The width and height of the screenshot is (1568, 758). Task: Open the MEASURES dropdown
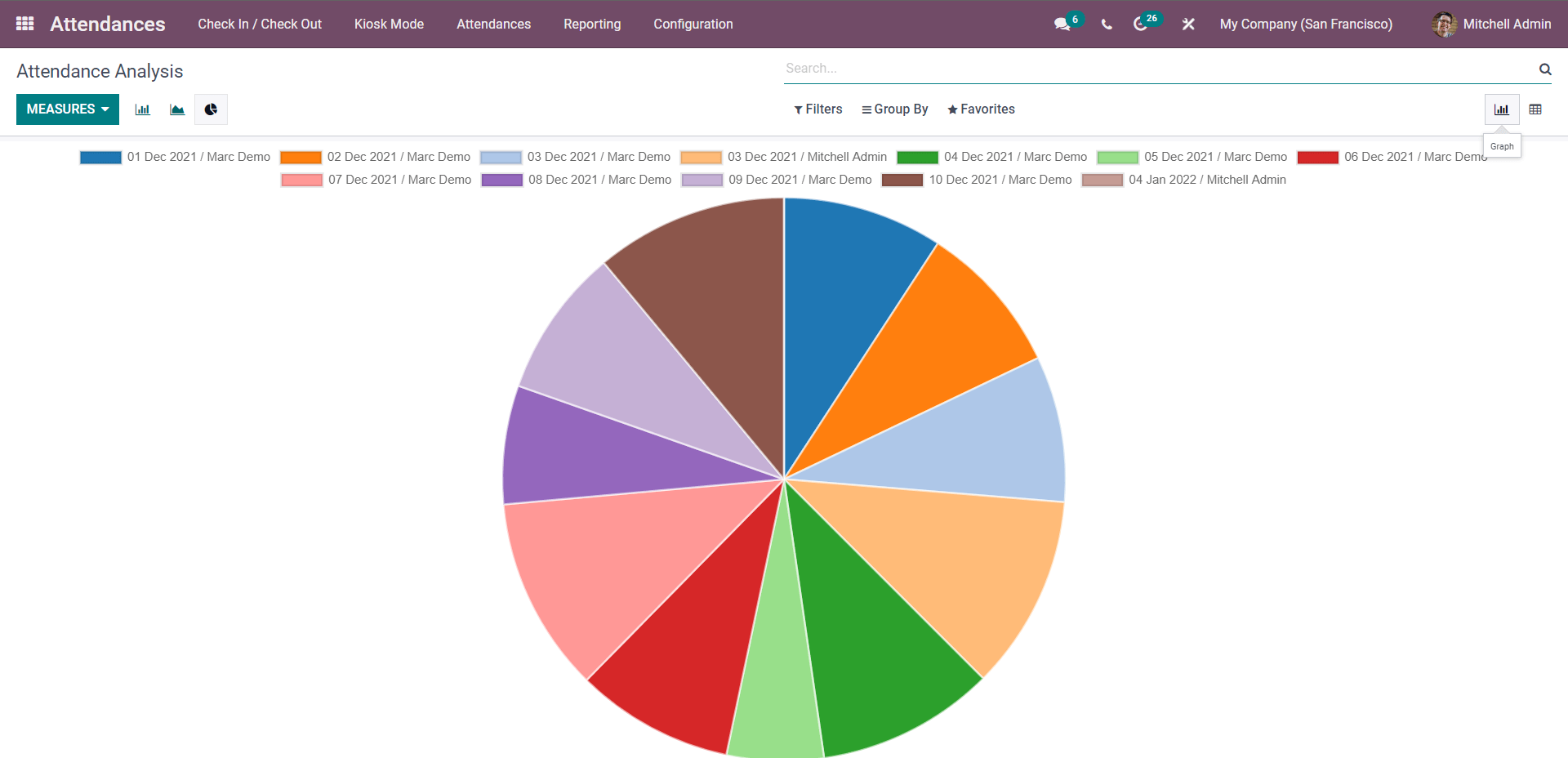click(68, 109)
